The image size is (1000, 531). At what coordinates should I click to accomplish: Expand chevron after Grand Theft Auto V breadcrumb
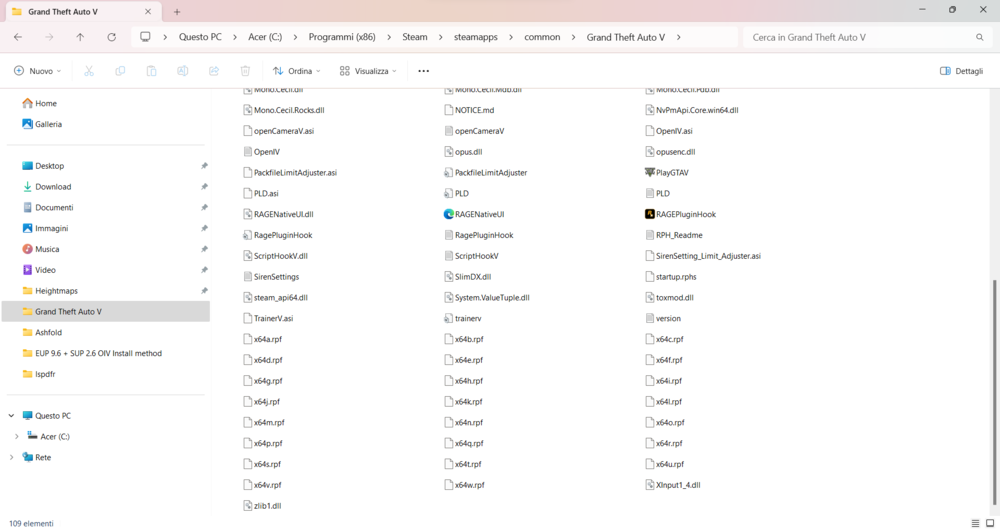[x=679, y=37]
